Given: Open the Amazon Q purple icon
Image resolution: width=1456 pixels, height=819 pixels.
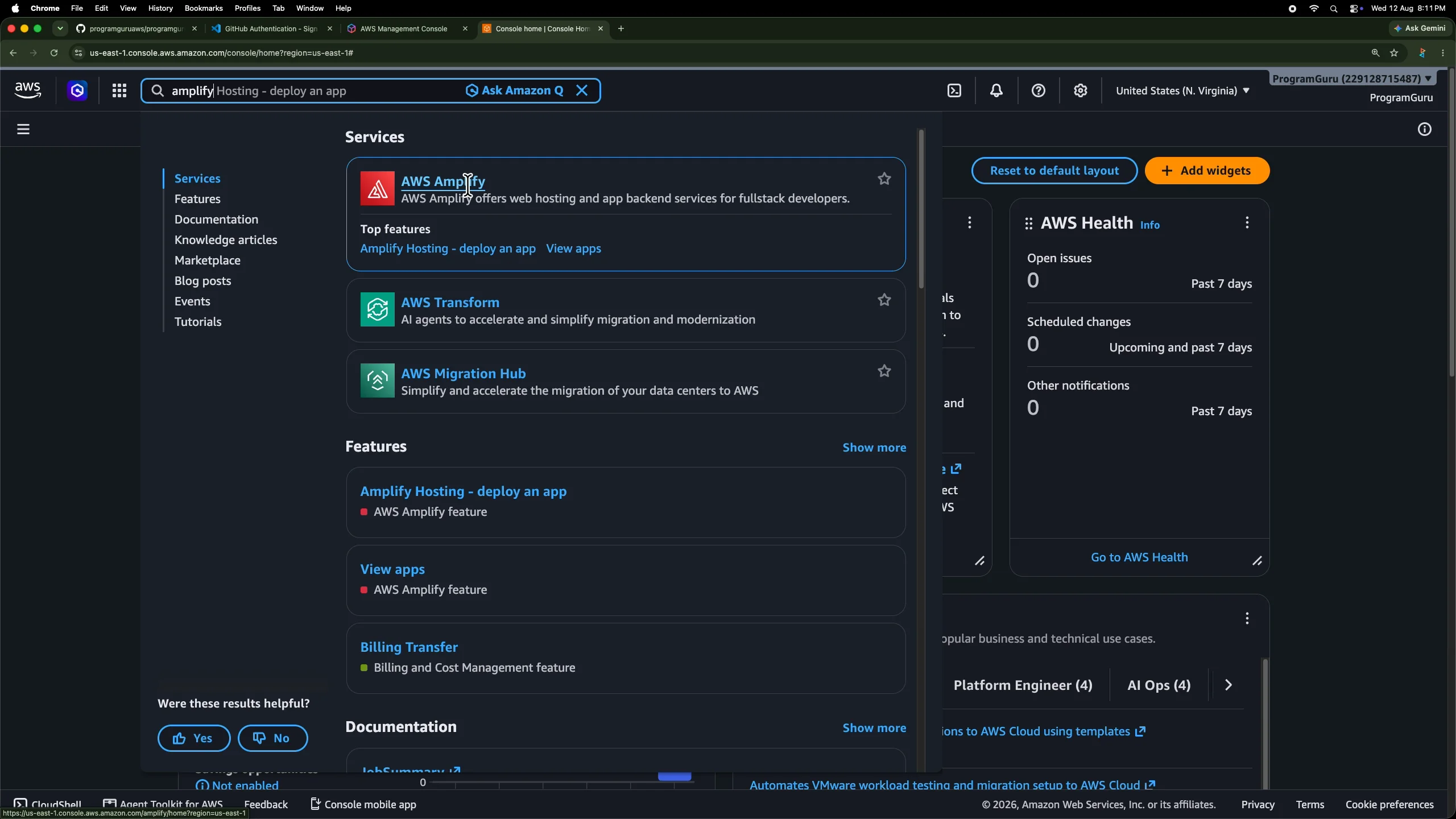Looking at the screenshot, I should pyautogui.click(x=77, y=90).
